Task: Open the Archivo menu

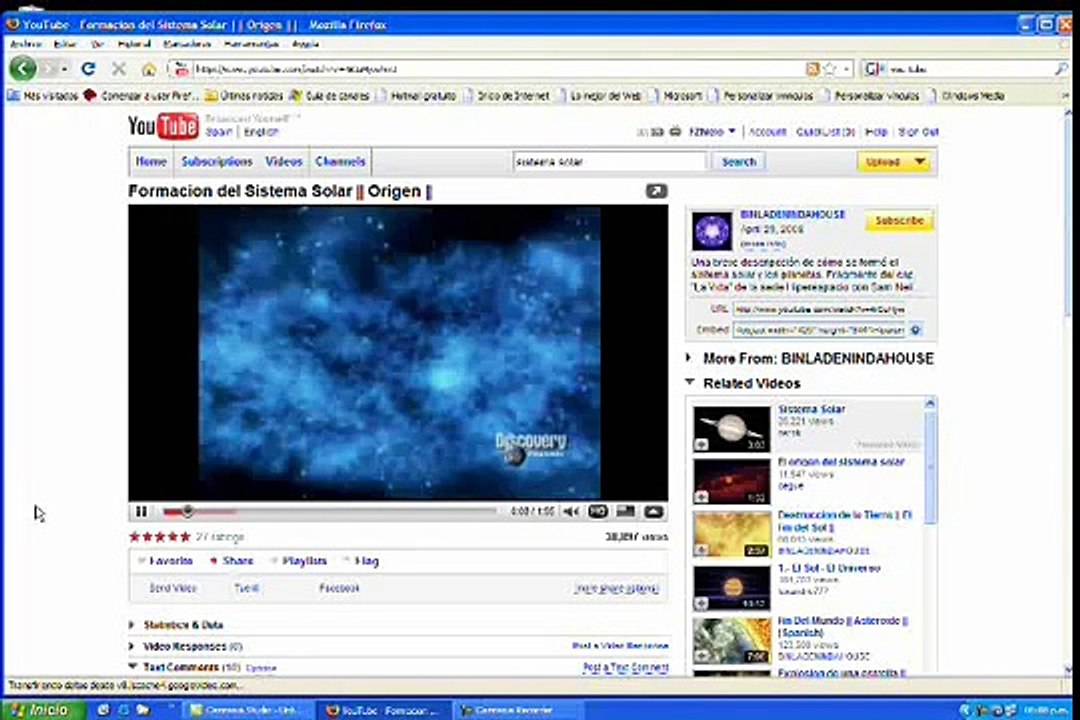Action: pos(26,44)
